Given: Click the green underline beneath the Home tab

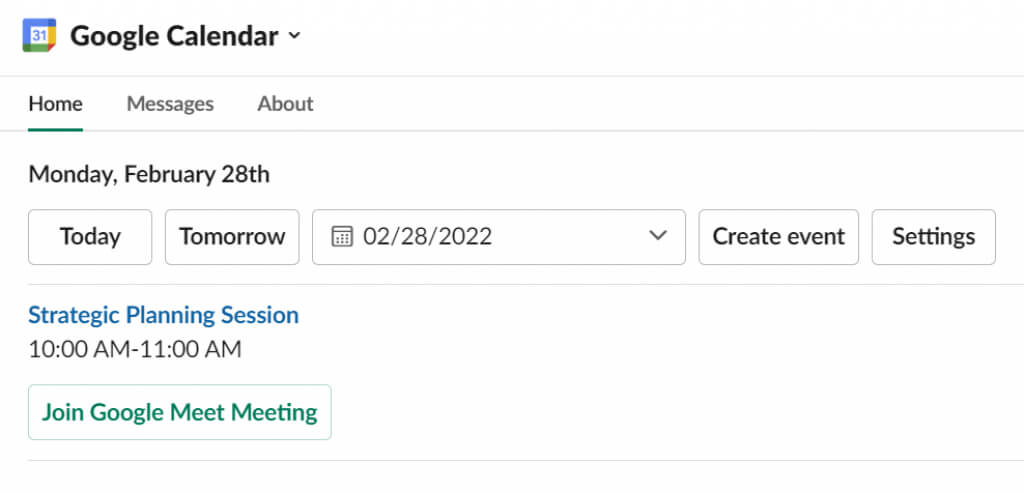Looking at the screenshot, I should pos(55,129).
